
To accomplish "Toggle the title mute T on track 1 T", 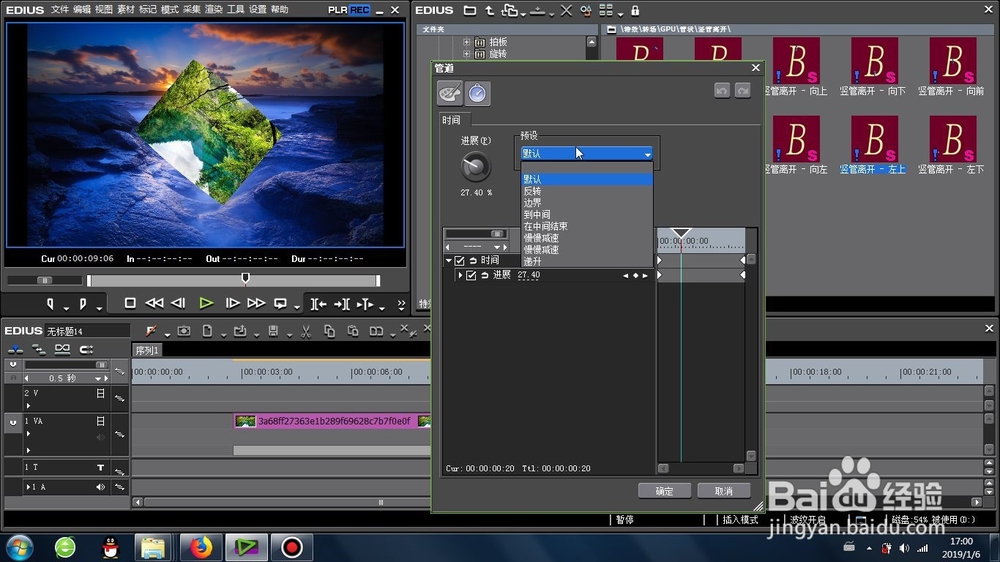I will (x=100, y=468).
